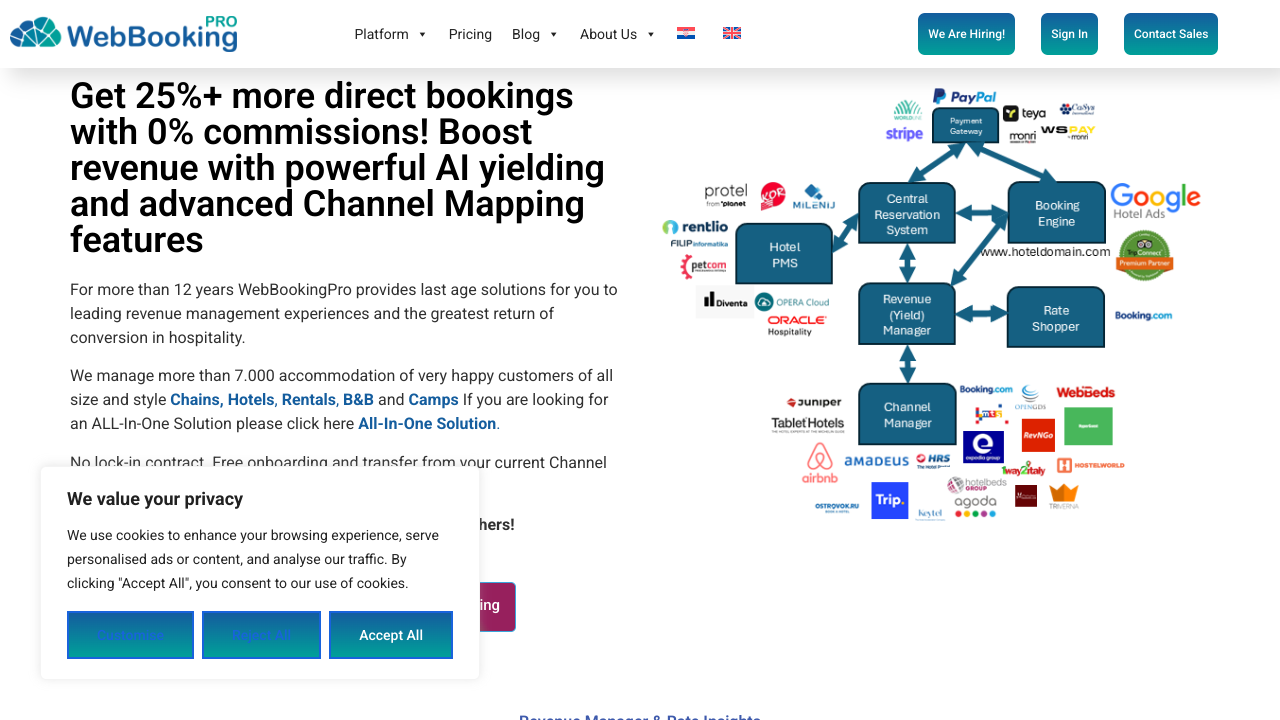Click the Airbnb logo in the diagram
Viewport: 1280px width, 720px height.
tap(819, 463)
